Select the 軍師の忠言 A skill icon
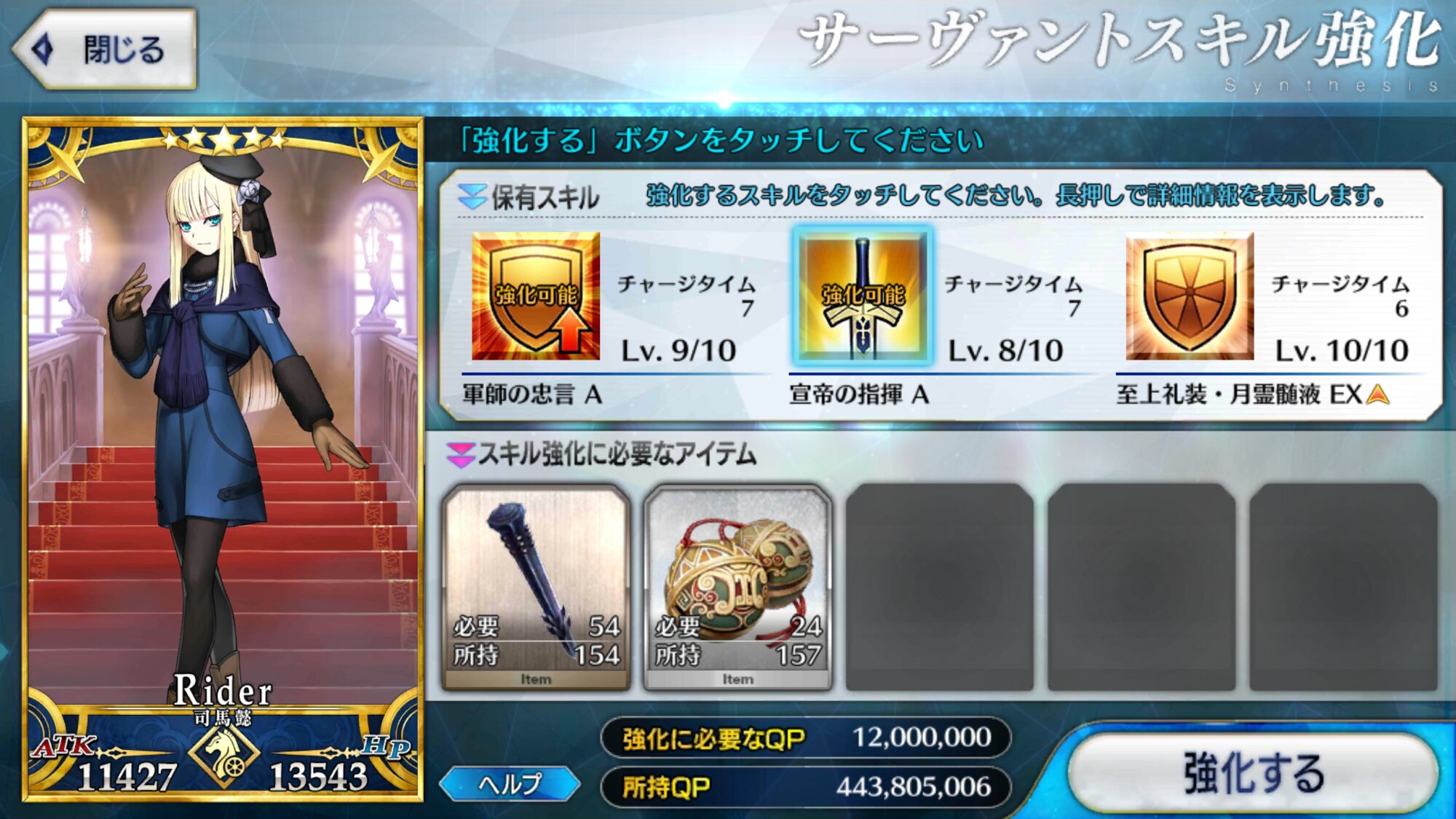The image size is (1456, 819). (x=536, y=296)
